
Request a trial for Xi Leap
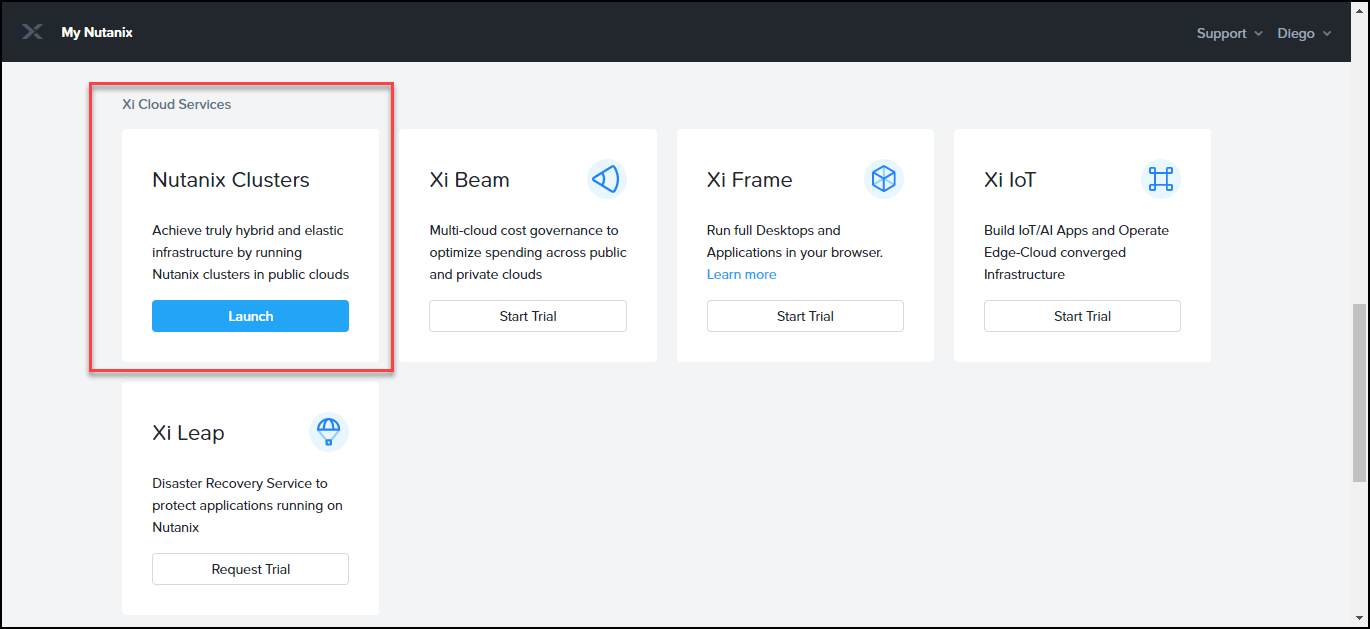tap(250, 569)
